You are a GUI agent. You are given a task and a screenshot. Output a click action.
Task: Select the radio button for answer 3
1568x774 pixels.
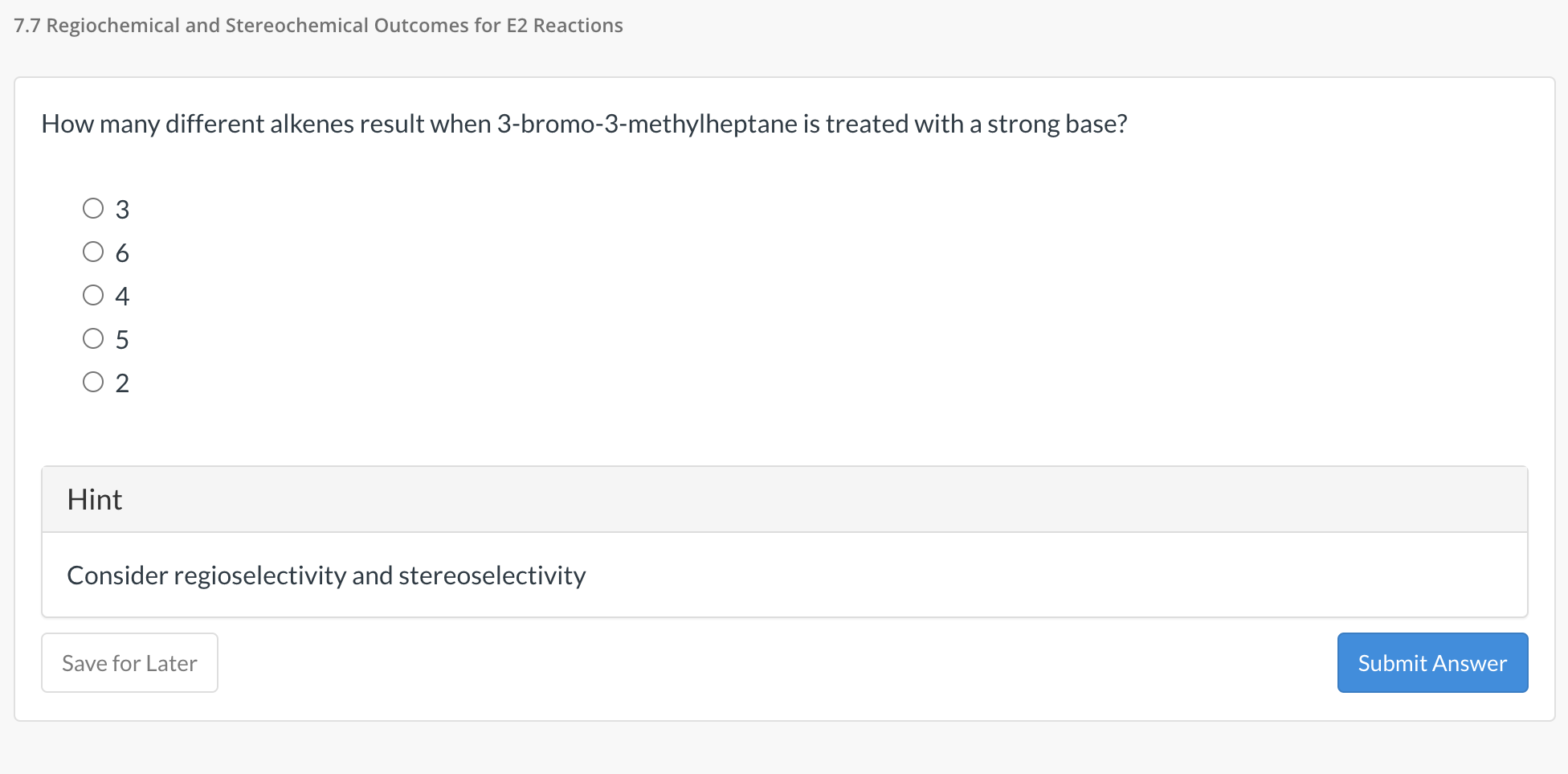pos(93,209)
